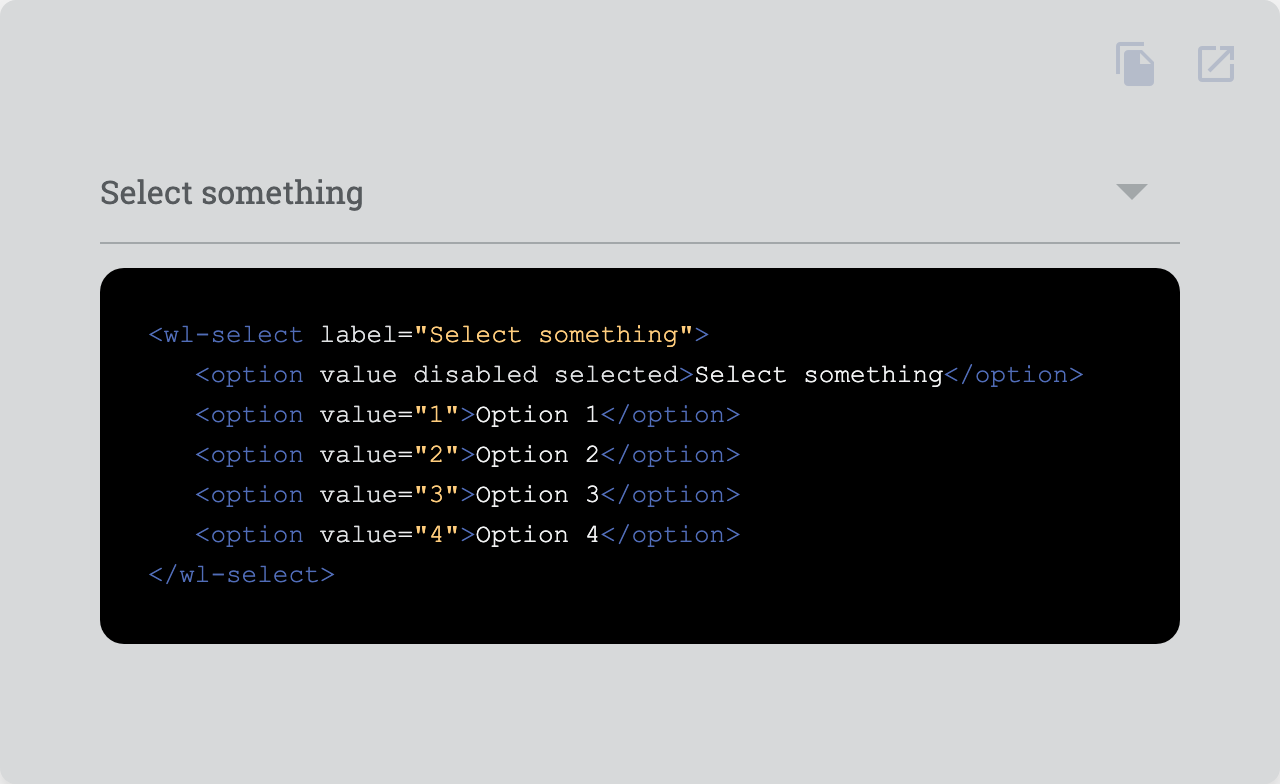
Task: Click the word 'disabled' in the code
Action: [x=476, y=375]
